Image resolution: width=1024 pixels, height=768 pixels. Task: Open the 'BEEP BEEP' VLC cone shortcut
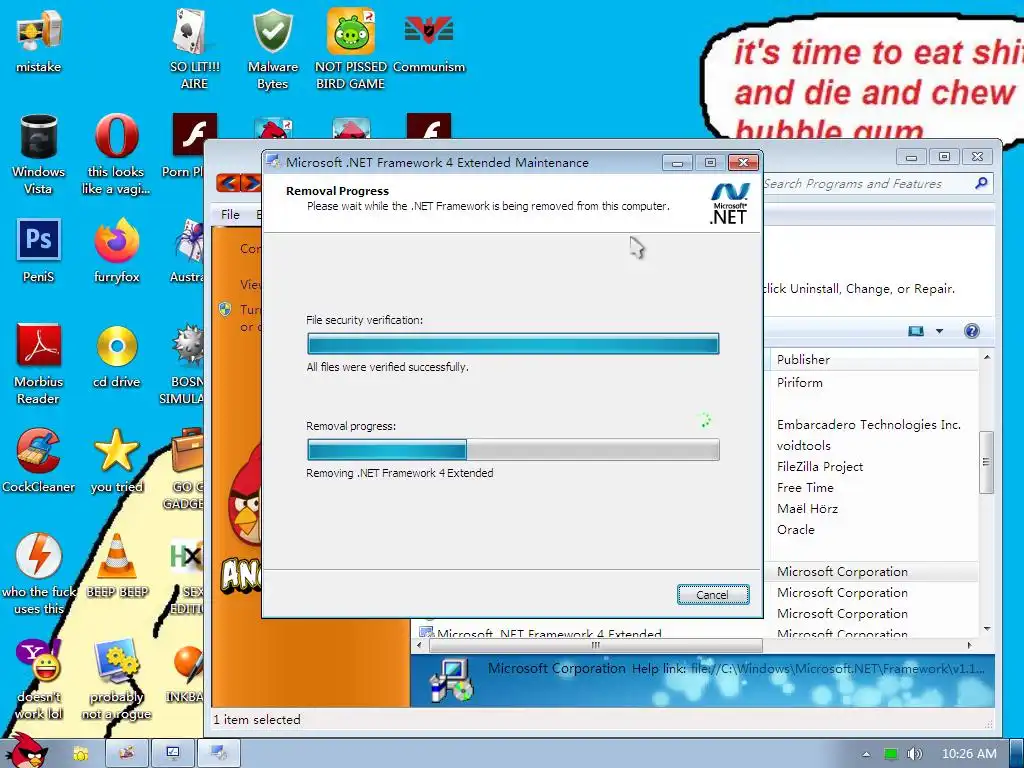pyautogui.click(x=117, y=566)
